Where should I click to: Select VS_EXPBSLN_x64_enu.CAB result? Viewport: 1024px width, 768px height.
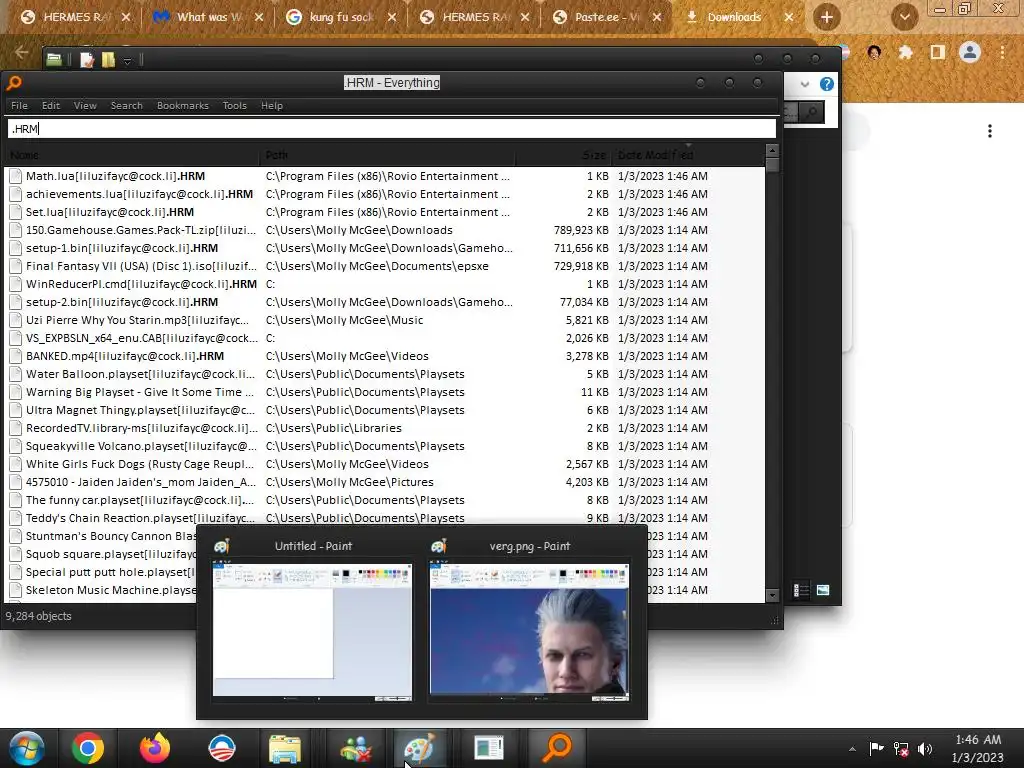pyautogui.click(x=385, y=338)
